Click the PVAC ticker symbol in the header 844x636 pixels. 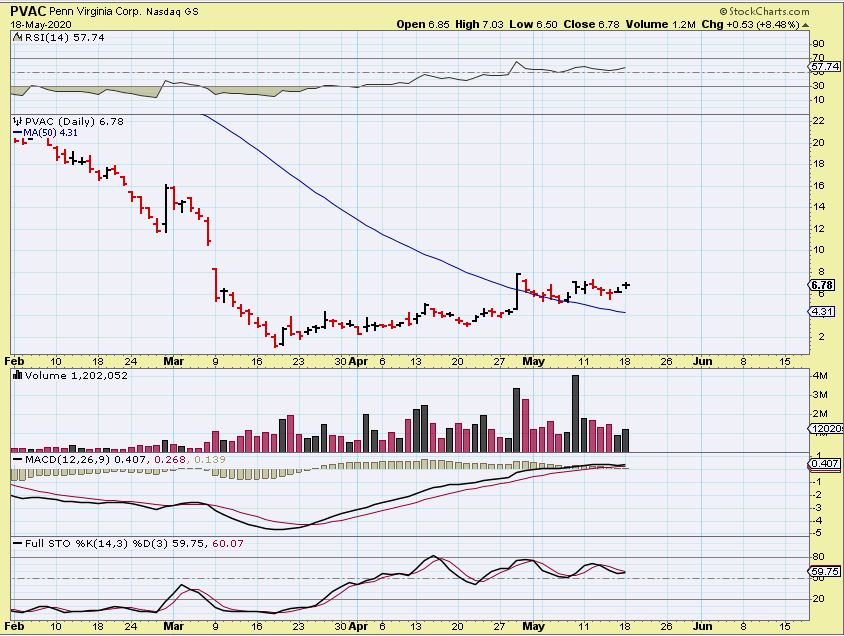point(28,11)
